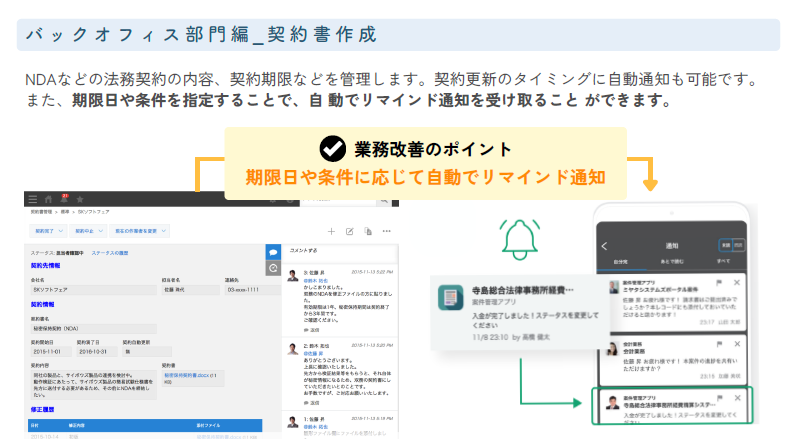Go back with the phone's left chevron
Viewport: 791px width, 439px height.
(x=604, y=246)
